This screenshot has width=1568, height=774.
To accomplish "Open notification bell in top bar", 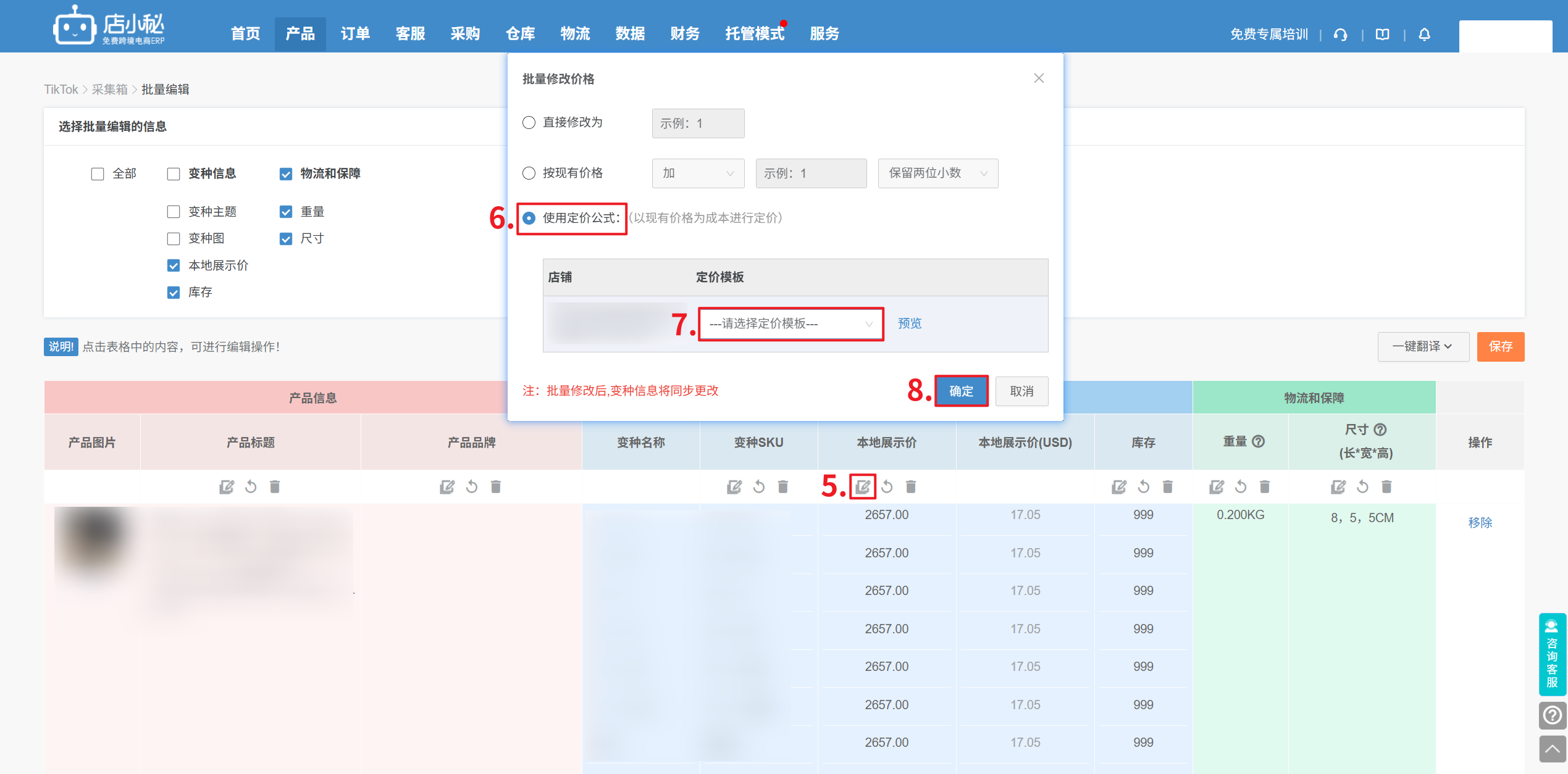I will [1424, 35].
